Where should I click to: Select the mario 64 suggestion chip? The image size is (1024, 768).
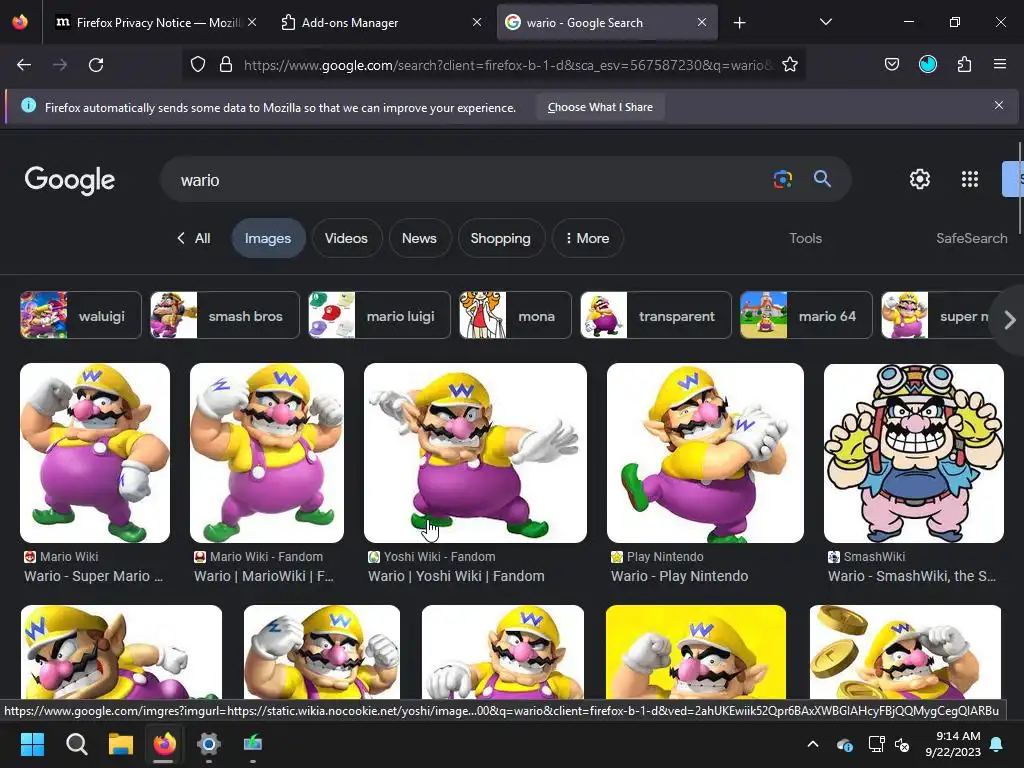(x=806, y=315)
